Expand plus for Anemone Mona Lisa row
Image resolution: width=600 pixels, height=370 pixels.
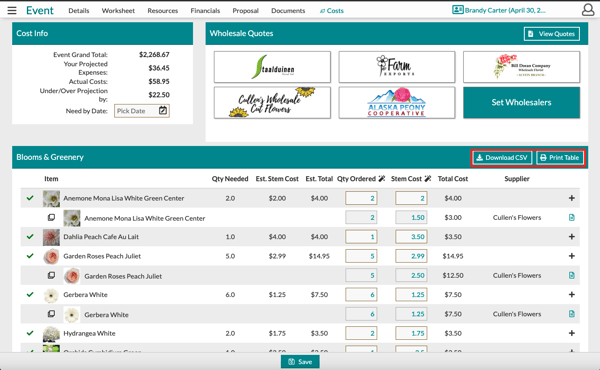(572, 198)
